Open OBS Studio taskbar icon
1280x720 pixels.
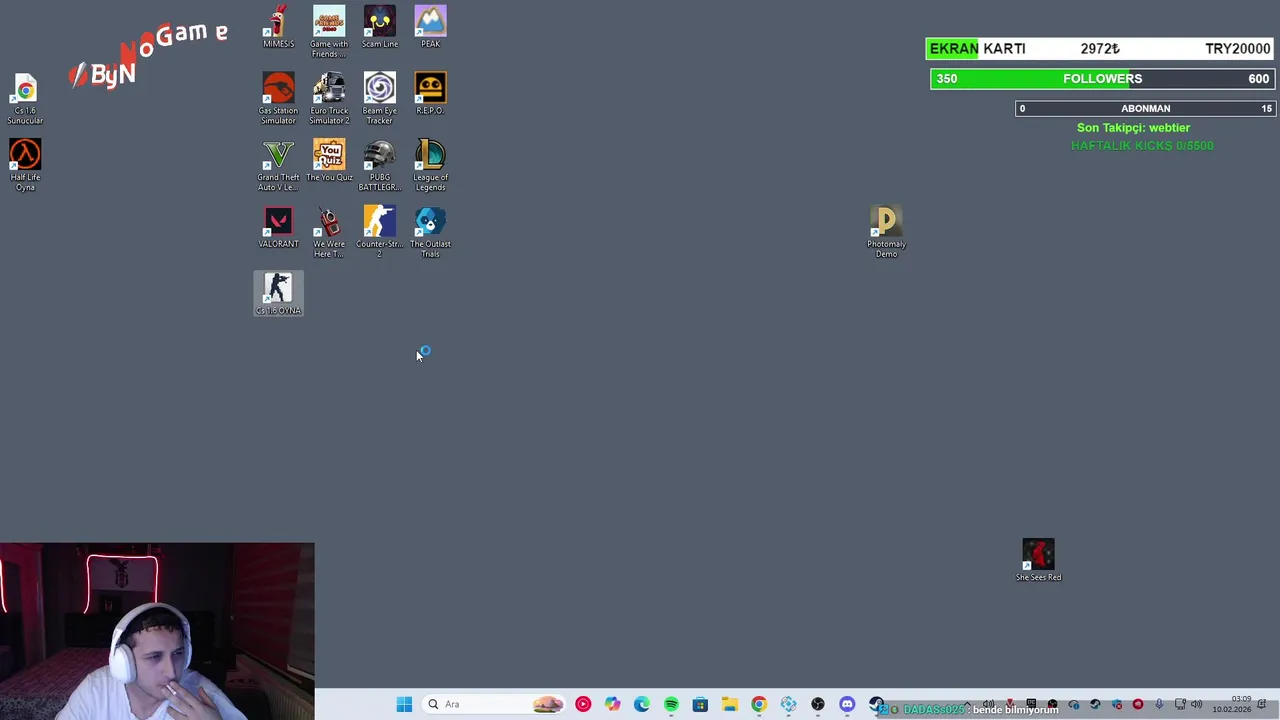click(x=818, y=704)
